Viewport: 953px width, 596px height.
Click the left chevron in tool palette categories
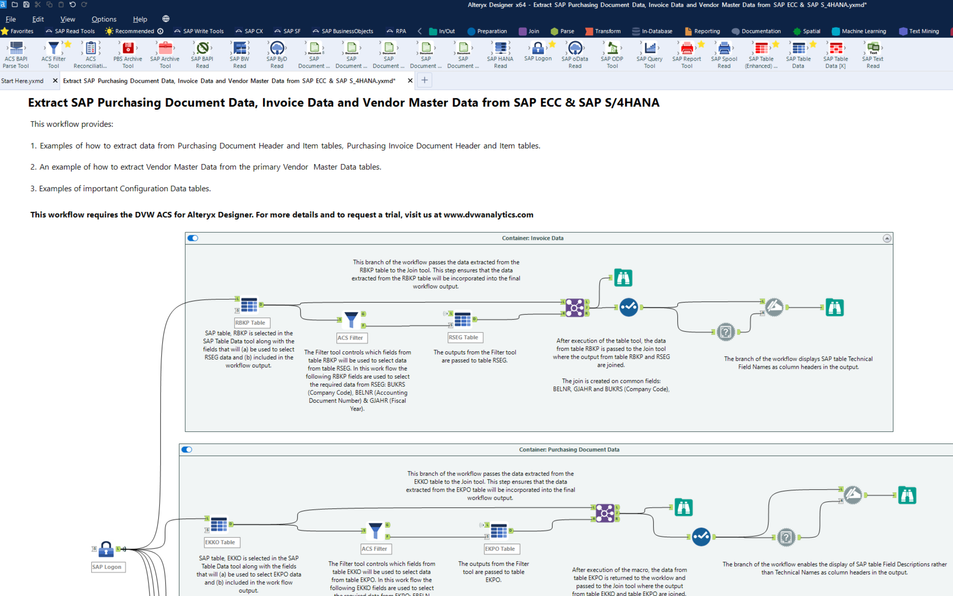pos(419,31)
